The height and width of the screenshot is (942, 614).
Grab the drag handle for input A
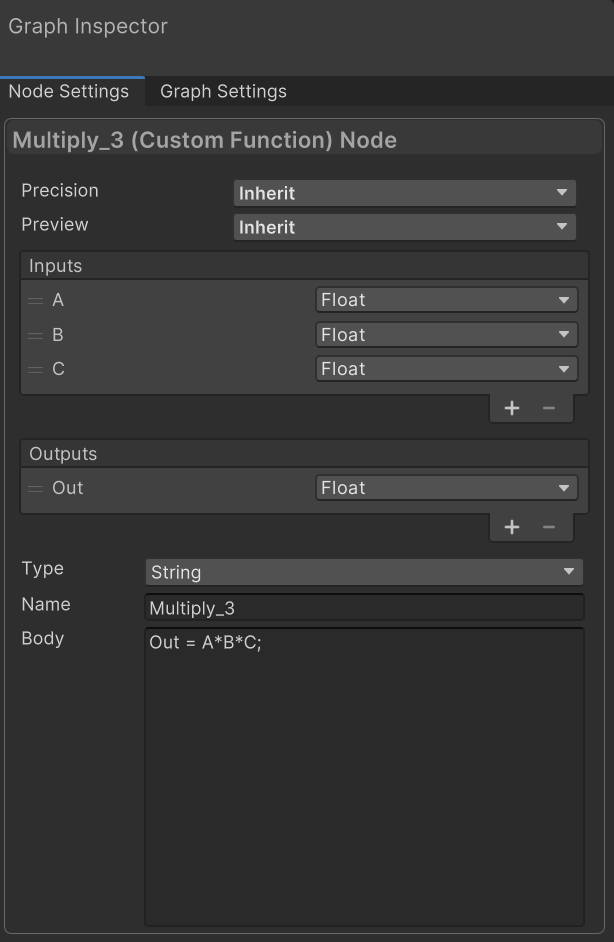pos(36,300)
